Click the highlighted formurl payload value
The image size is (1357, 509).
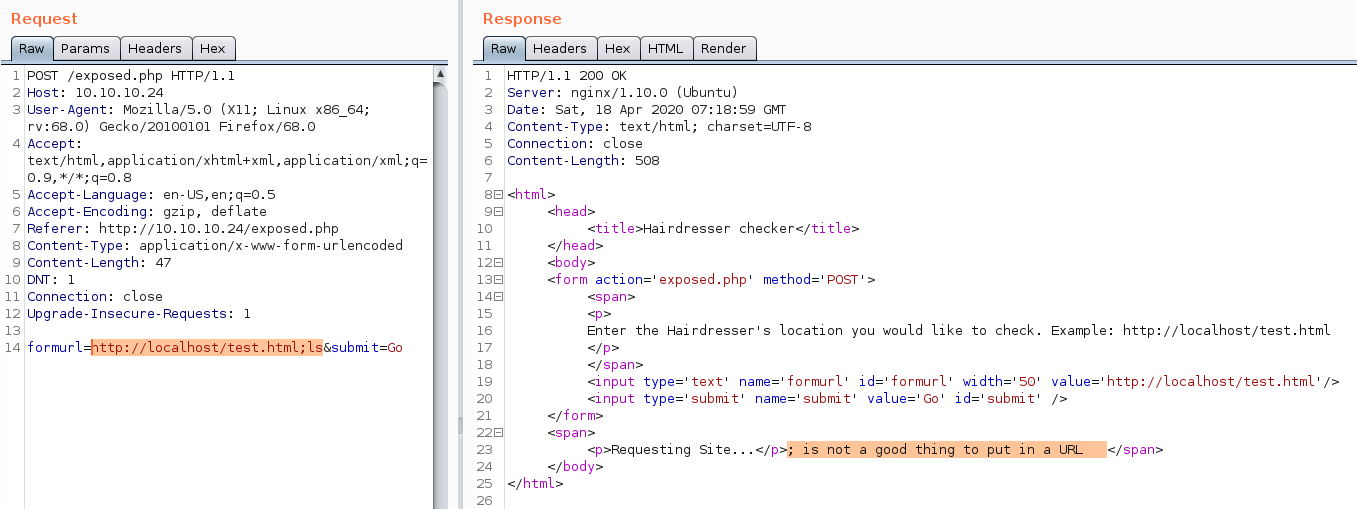pyautogui.click(x=207, y=347)
